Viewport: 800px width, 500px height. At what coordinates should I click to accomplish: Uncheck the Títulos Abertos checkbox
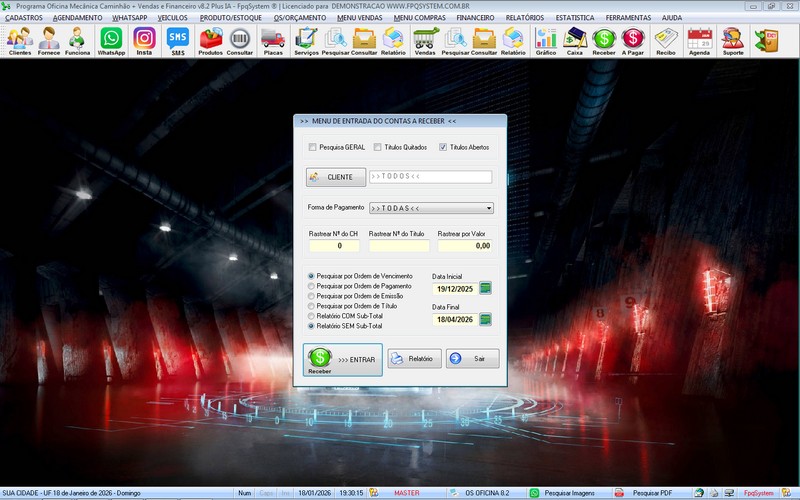click(x=443, y=147)
